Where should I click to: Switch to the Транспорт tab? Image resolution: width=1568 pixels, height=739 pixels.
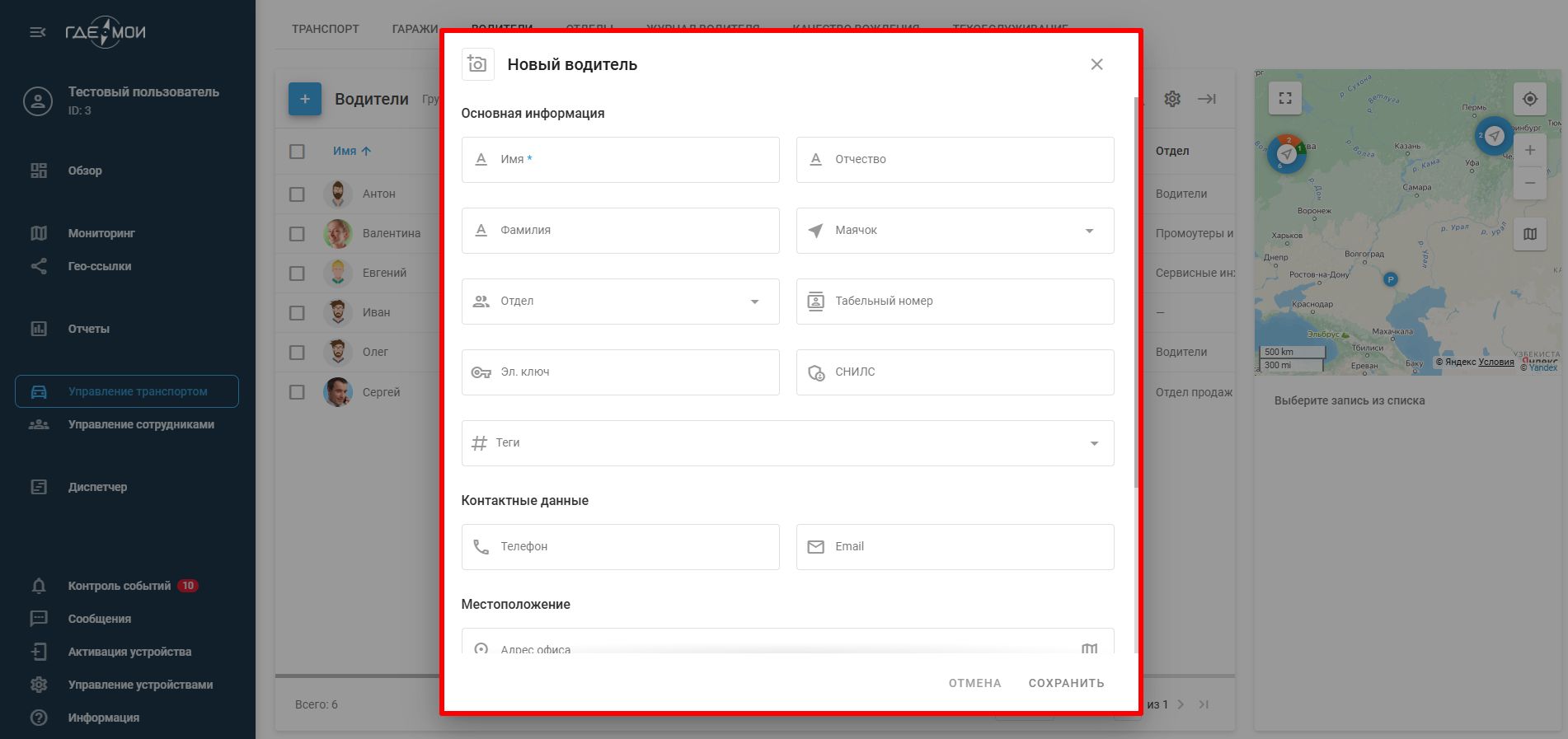[x=325, y=29]
